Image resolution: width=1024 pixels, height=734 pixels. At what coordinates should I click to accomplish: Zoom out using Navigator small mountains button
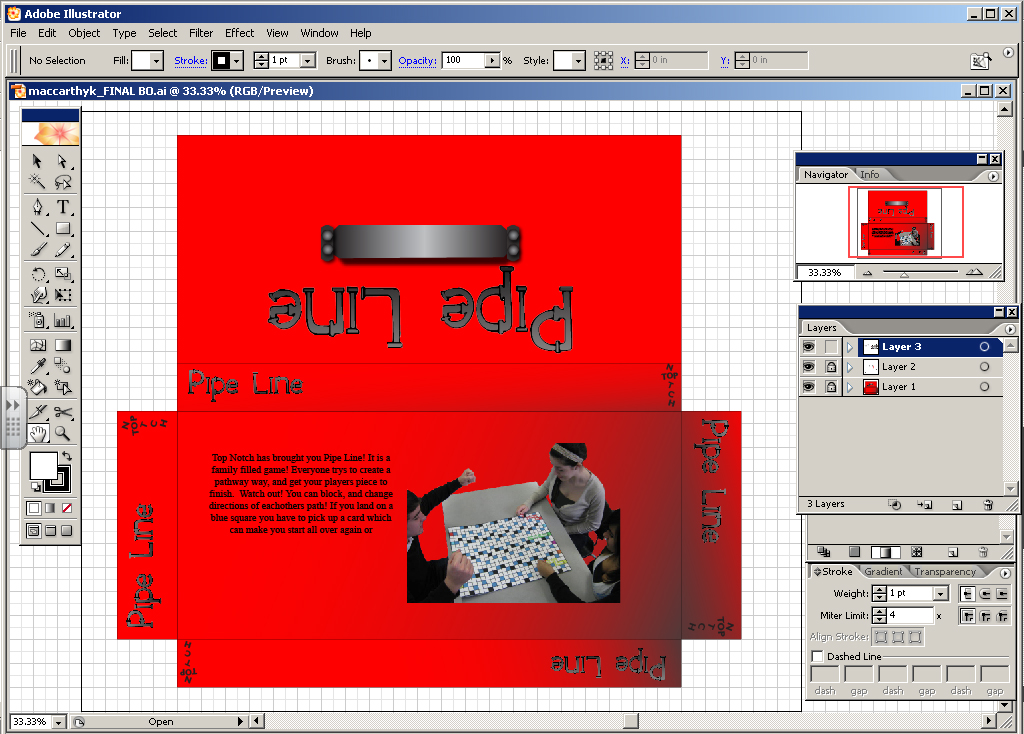coord(867,273)
